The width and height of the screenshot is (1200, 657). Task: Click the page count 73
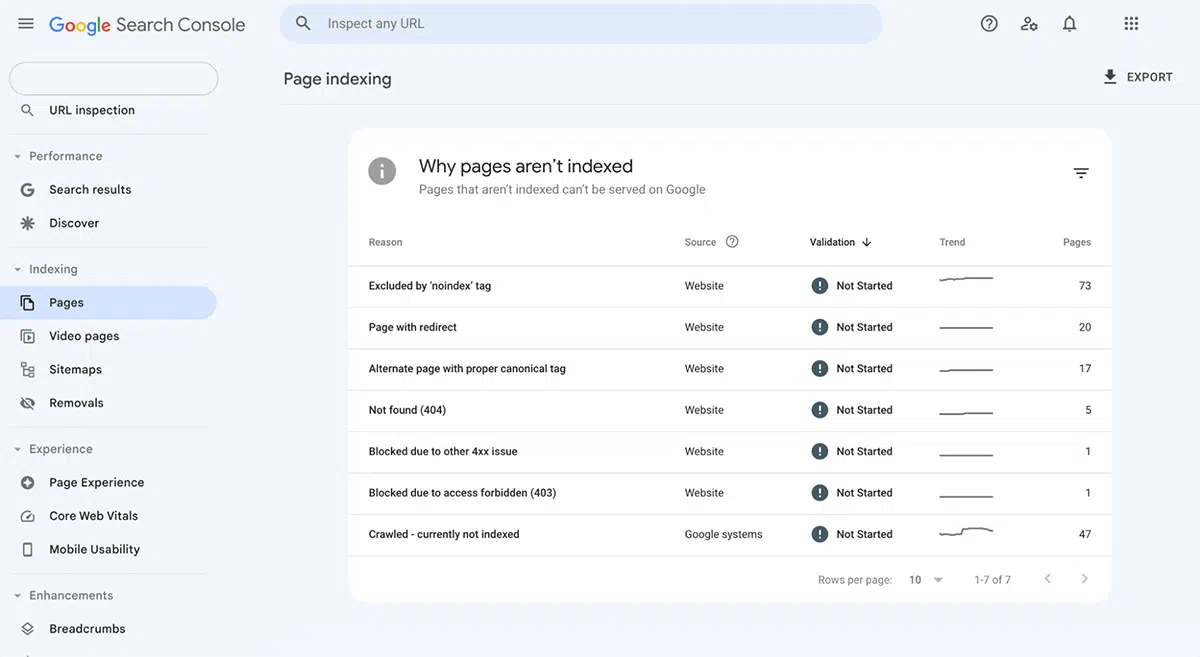(x=1085, y=286)
